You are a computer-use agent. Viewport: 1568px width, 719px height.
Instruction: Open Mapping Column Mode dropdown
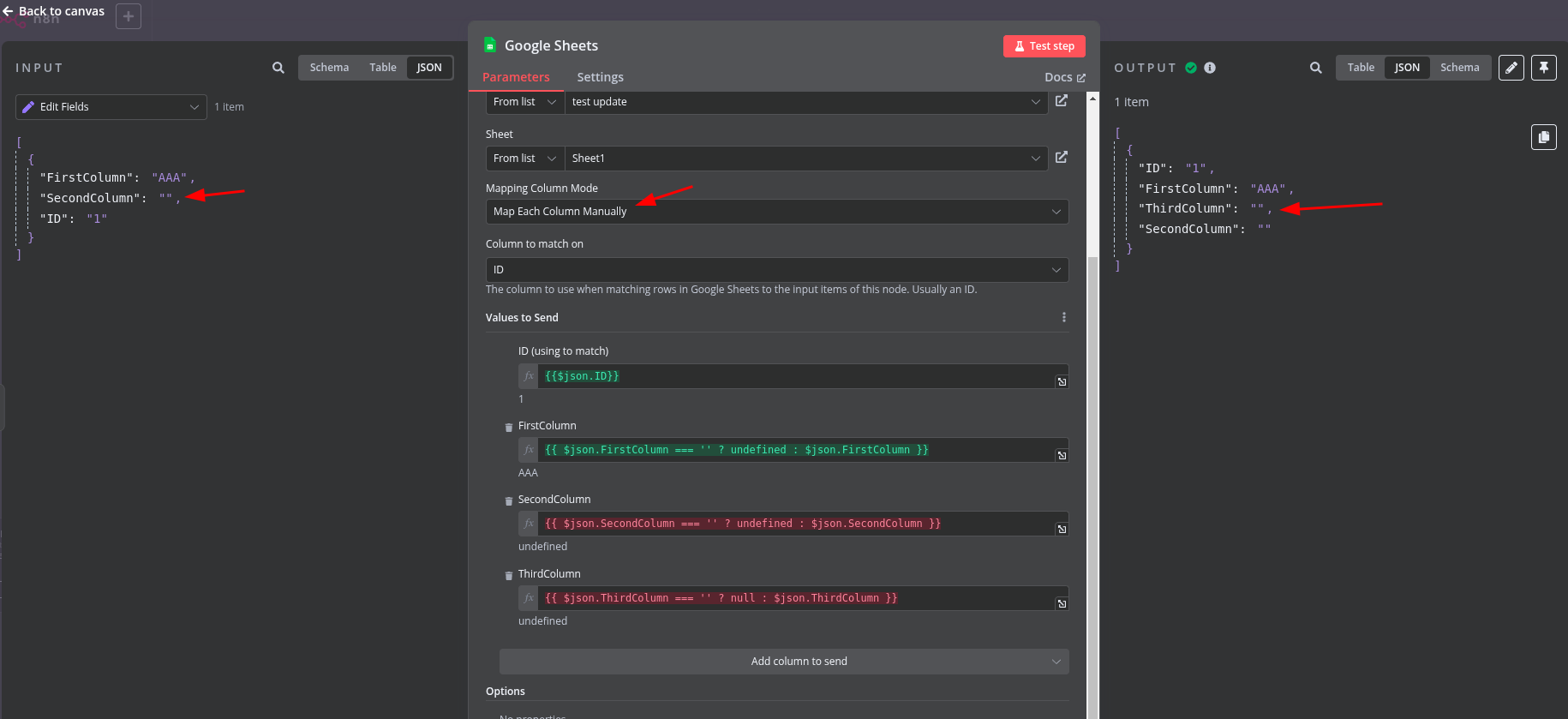pos(777,212)
